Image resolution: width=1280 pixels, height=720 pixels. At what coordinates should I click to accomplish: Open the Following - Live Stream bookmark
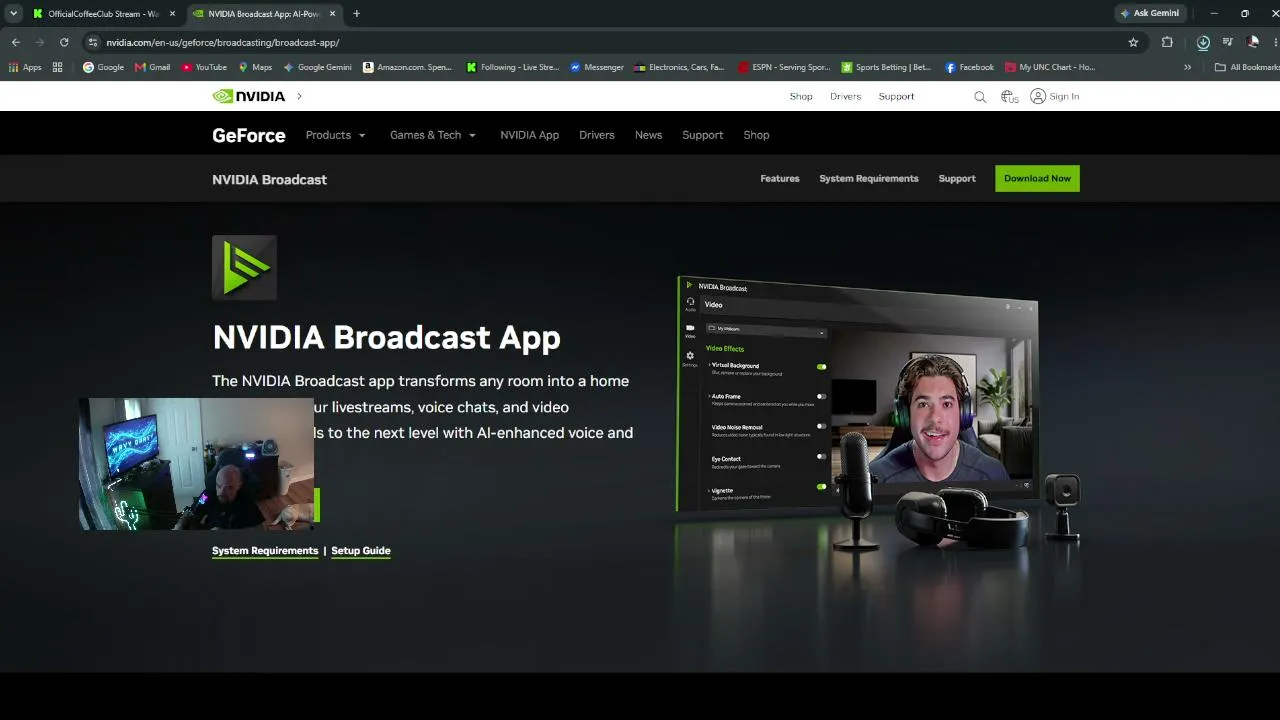pos(513,67)
